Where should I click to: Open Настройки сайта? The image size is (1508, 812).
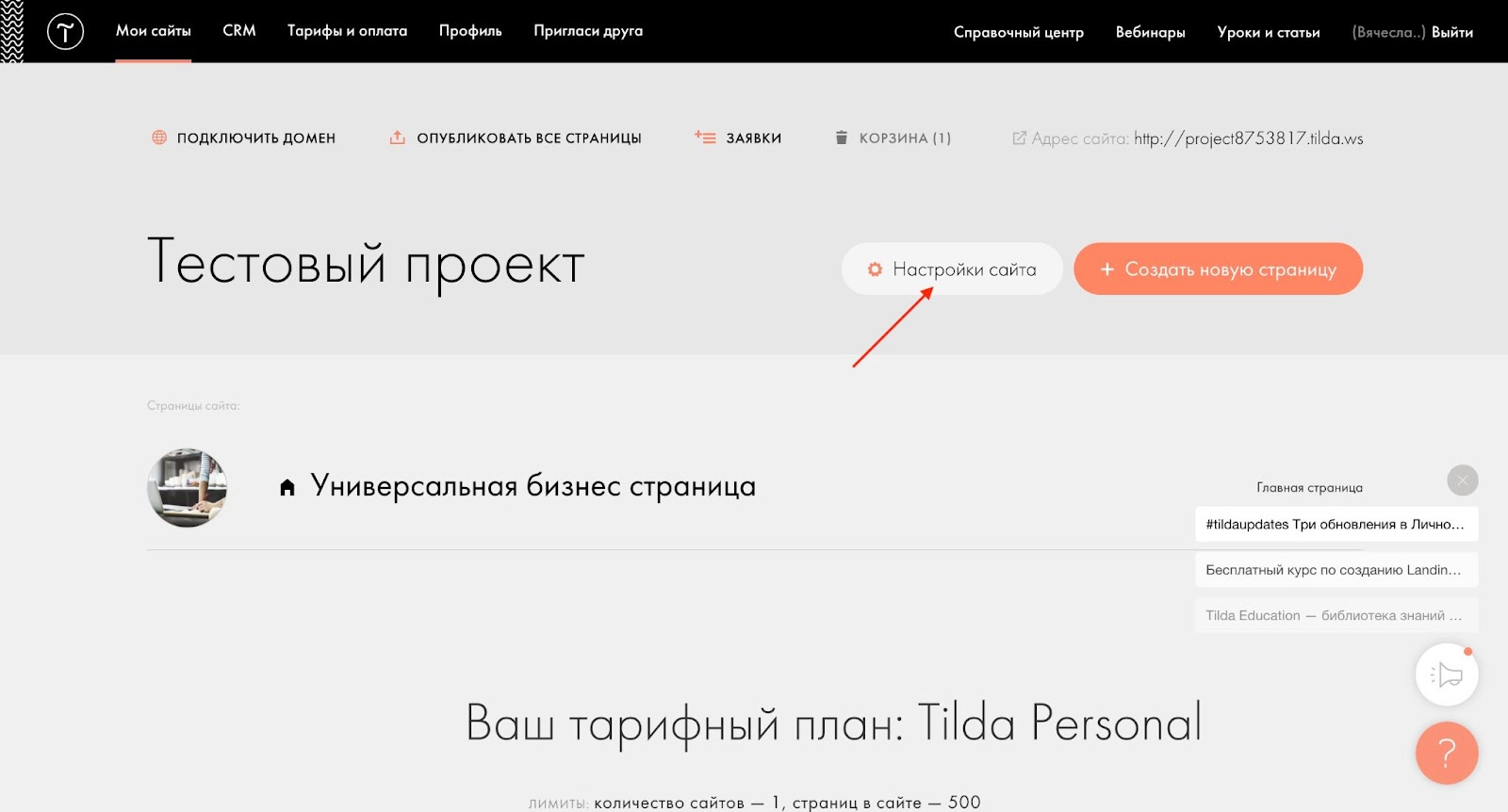(952, 269)
